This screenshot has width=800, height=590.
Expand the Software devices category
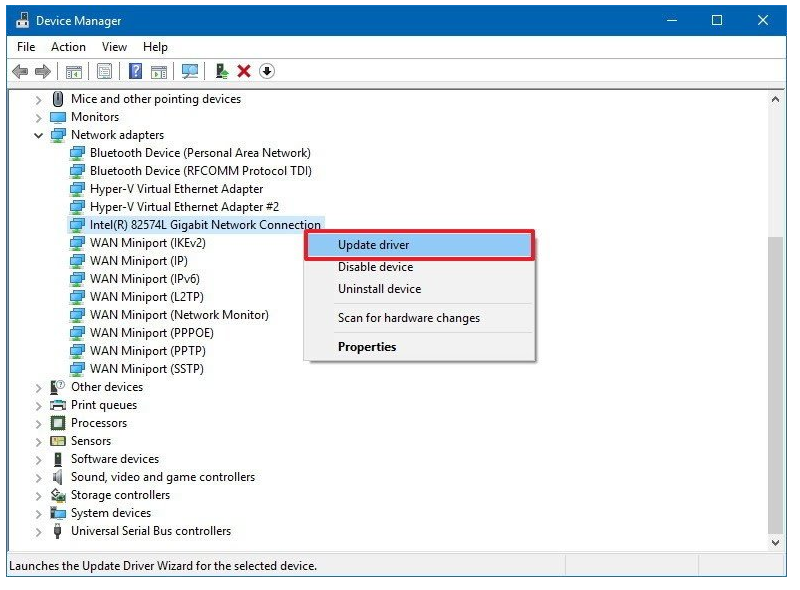39,460
